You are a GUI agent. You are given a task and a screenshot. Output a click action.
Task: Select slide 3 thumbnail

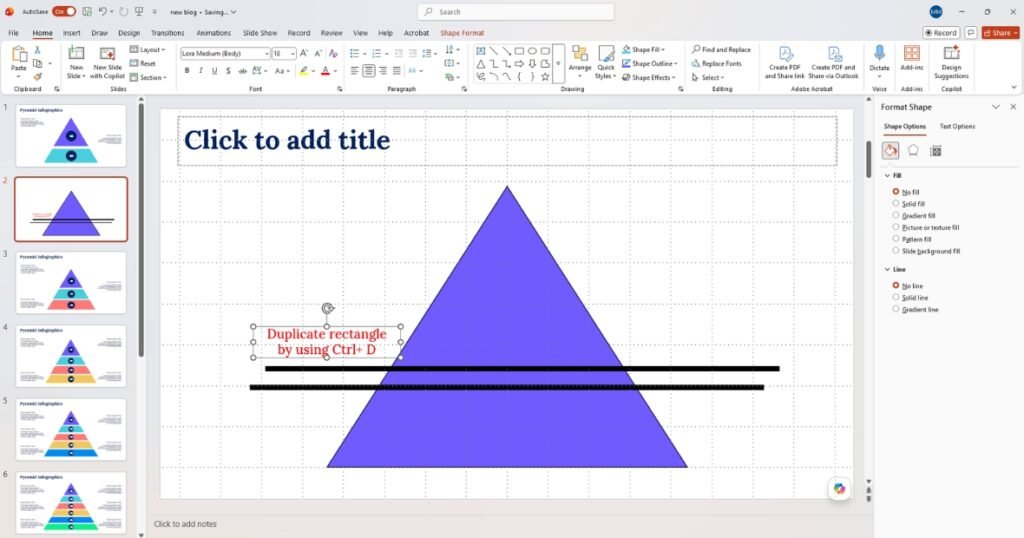coord(71,283)
